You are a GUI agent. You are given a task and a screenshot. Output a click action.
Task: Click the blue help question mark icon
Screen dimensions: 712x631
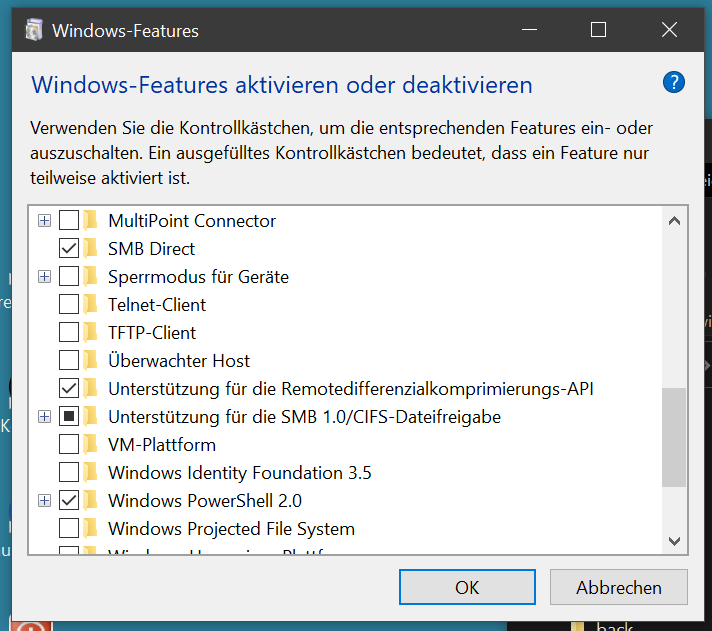[x=673, y=83]
